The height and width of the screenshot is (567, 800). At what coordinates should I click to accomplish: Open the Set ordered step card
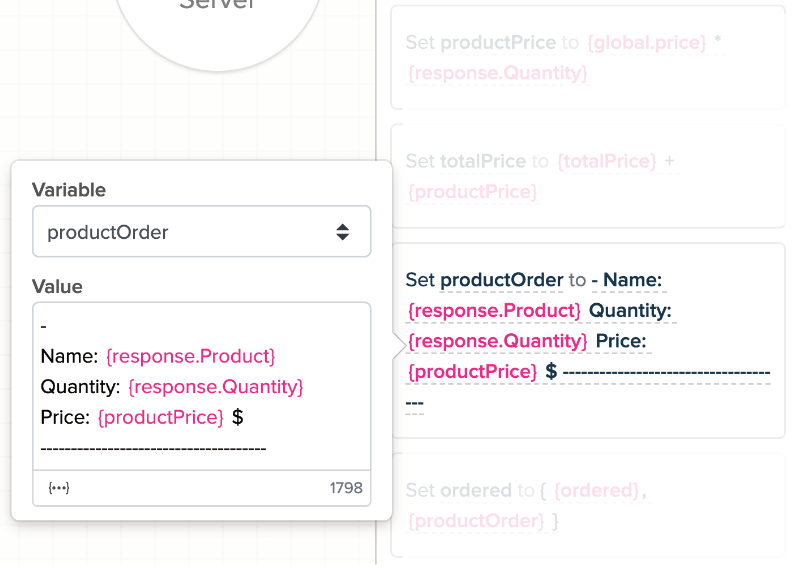point(587,505)
